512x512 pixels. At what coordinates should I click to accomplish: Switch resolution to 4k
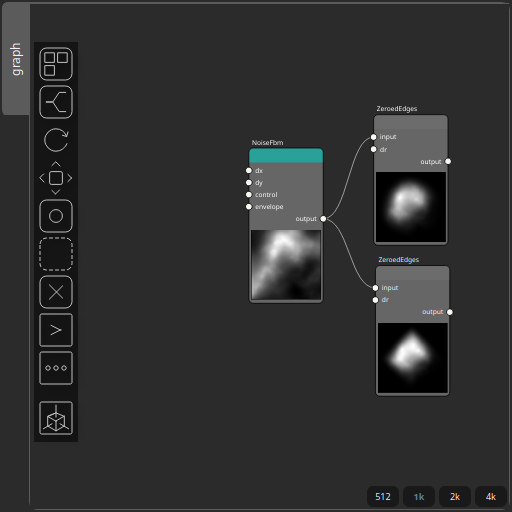click(491, 497)
